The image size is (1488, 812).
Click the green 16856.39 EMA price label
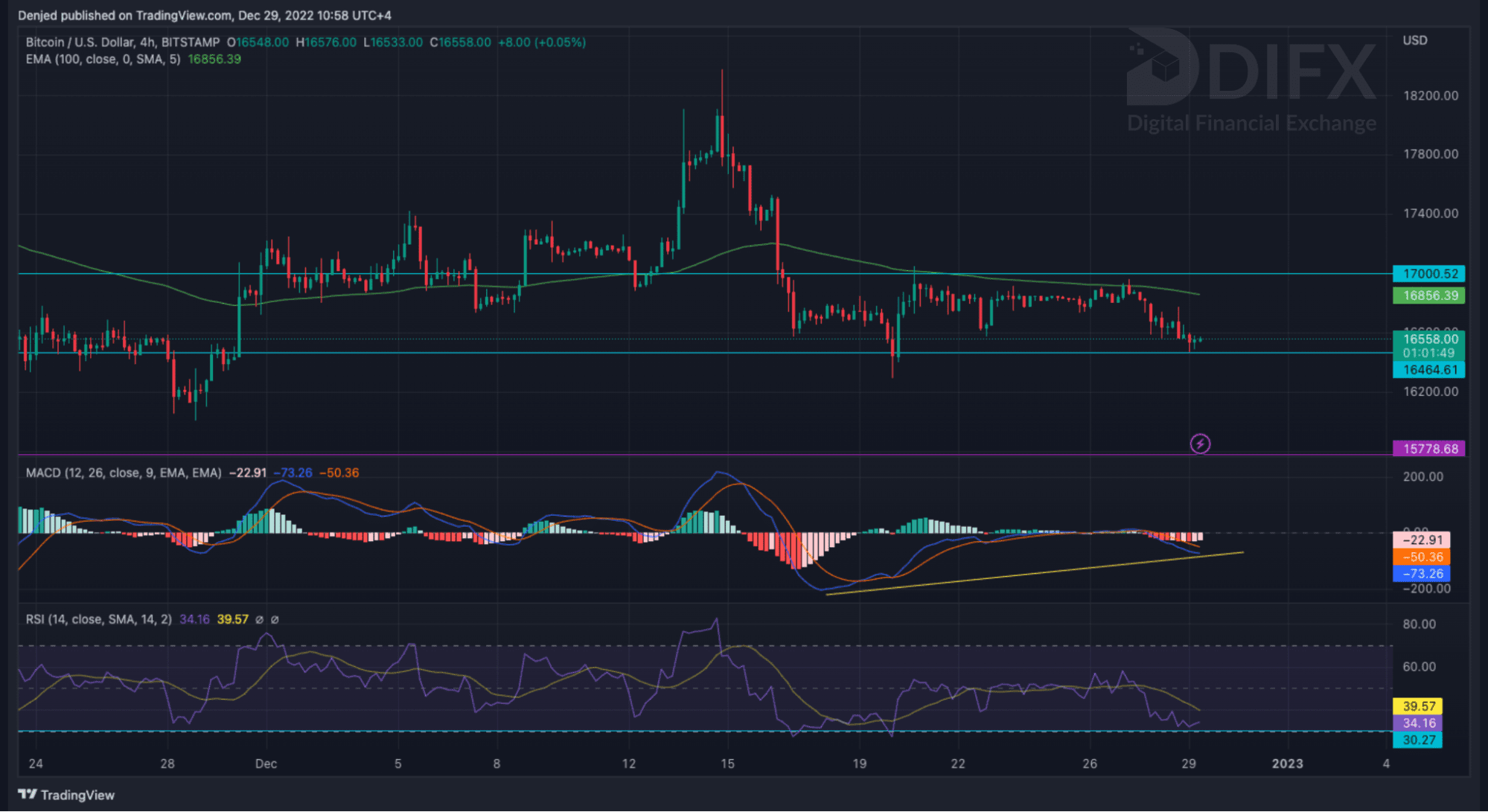click(x=1428, y=295)
